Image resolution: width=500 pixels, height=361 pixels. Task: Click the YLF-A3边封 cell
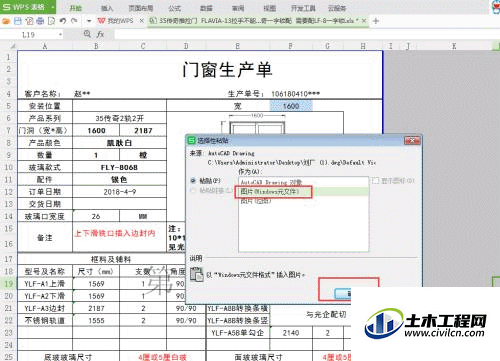pos(45,308)
